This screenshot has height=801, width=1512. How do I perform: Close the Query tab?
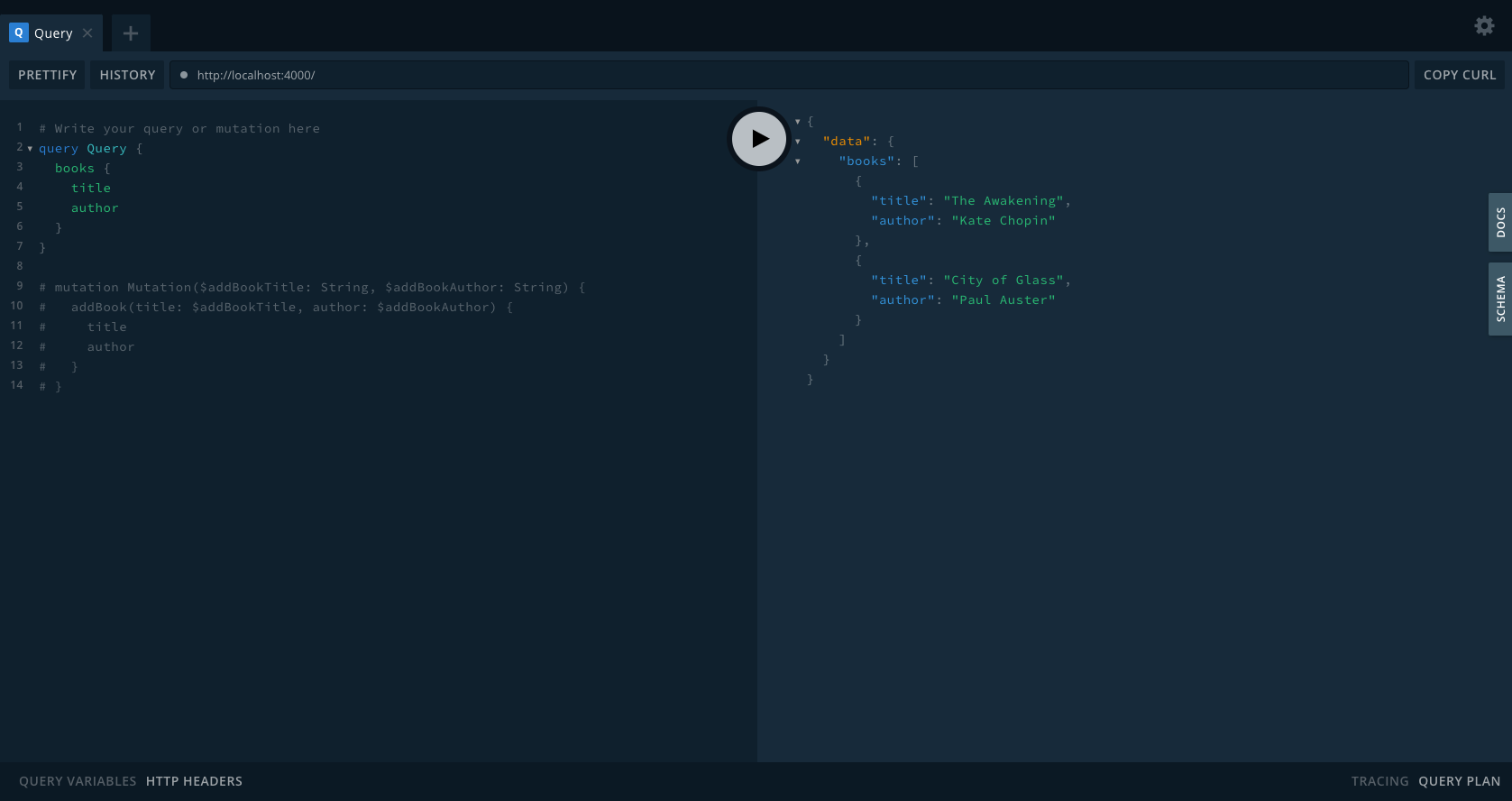(87, 33)
